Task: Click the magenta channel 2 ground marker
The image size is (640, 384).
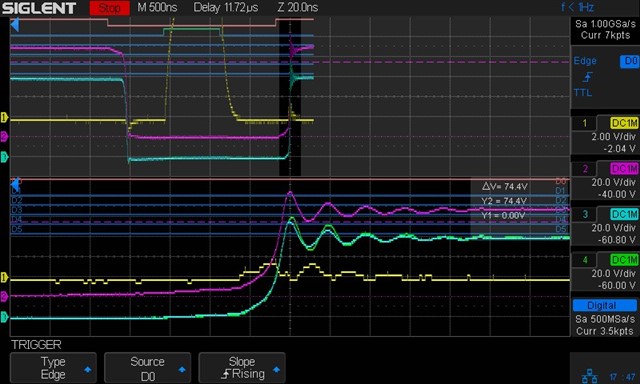Action: click(x=4, y=136)
